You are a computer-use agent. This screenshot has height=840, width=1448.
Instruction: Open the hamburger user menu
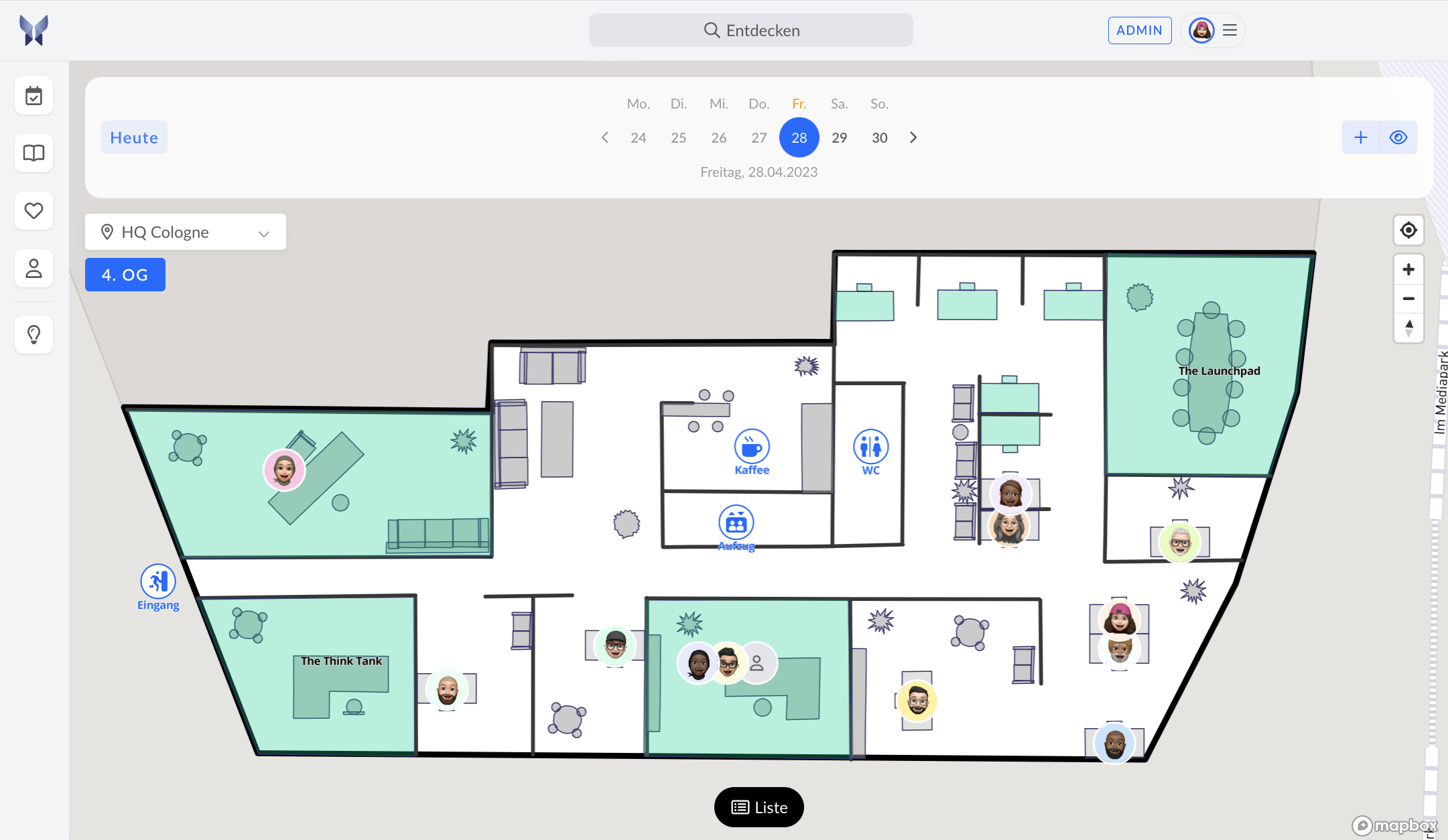1230,30
